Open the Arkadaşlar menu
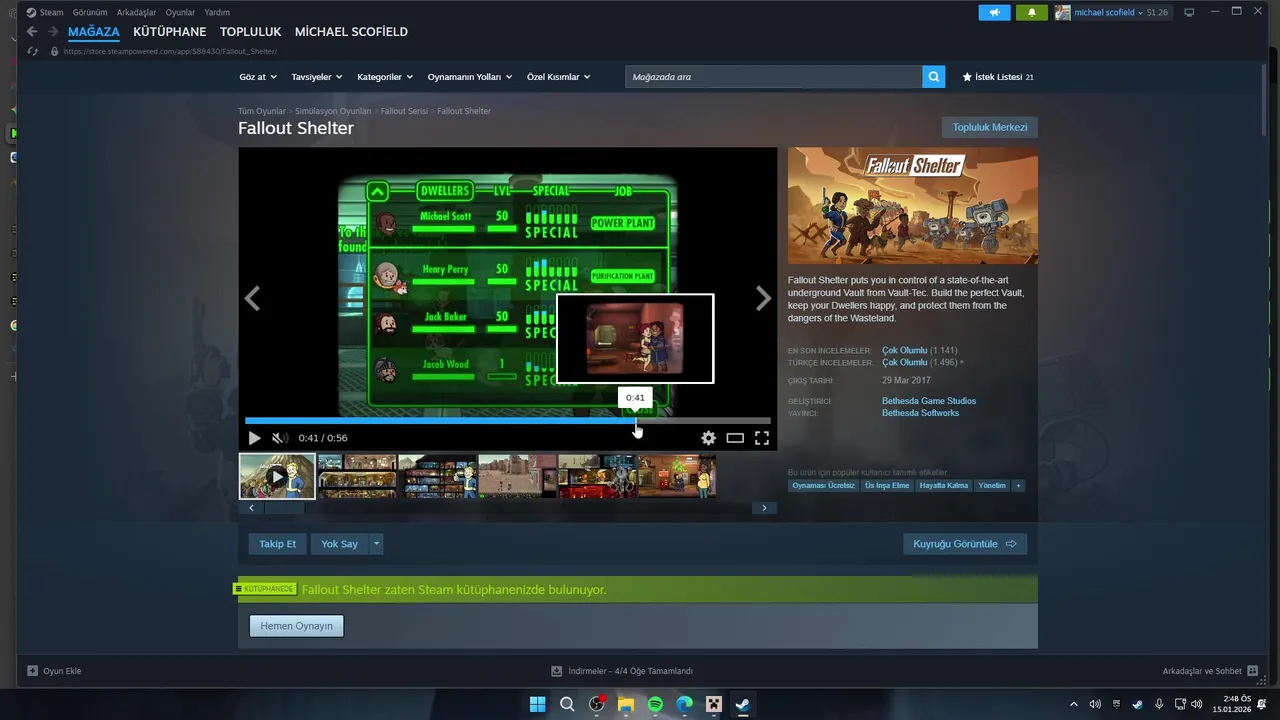Viewport: 1280px width, 720px height. [136, 12]
